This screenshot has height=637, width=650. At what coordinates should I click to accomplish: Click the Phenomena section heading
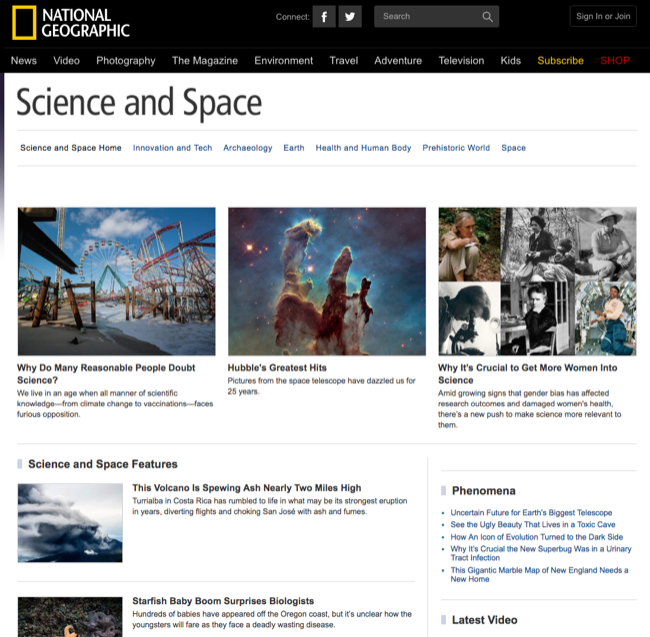[x=483, y=491]
